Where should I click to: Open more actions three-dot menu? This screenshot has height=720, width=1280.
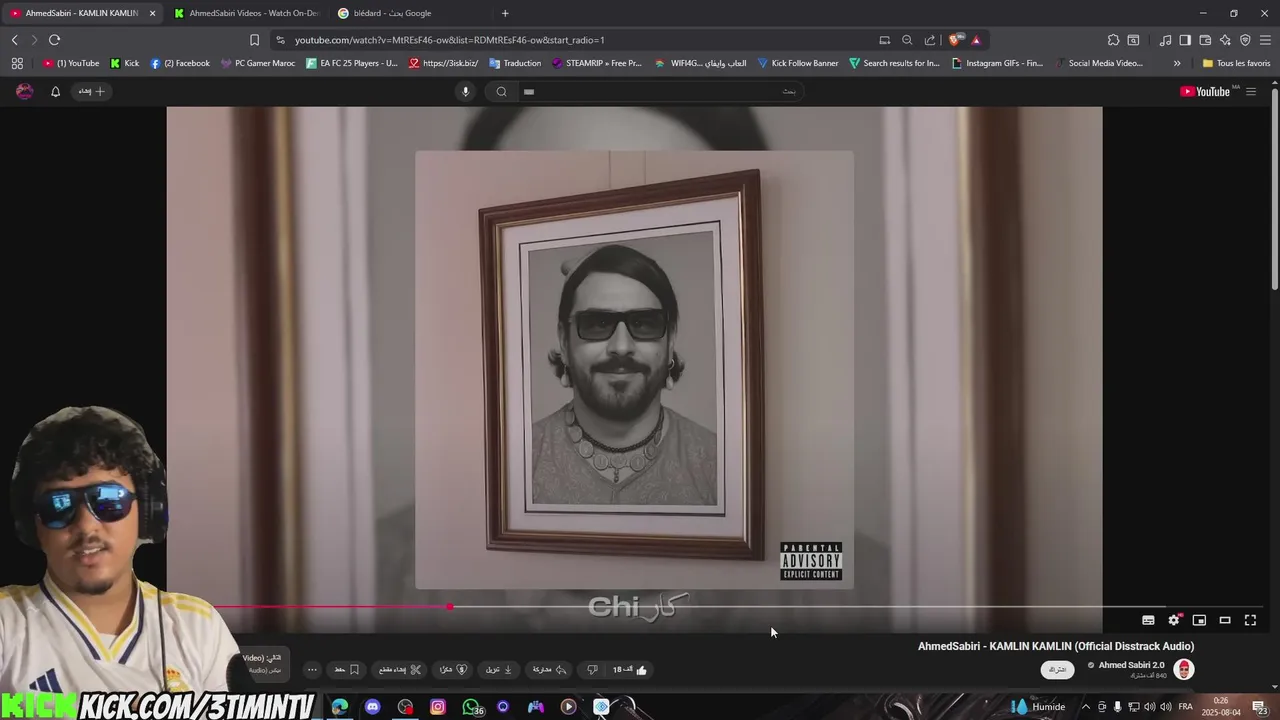[312, 670]
